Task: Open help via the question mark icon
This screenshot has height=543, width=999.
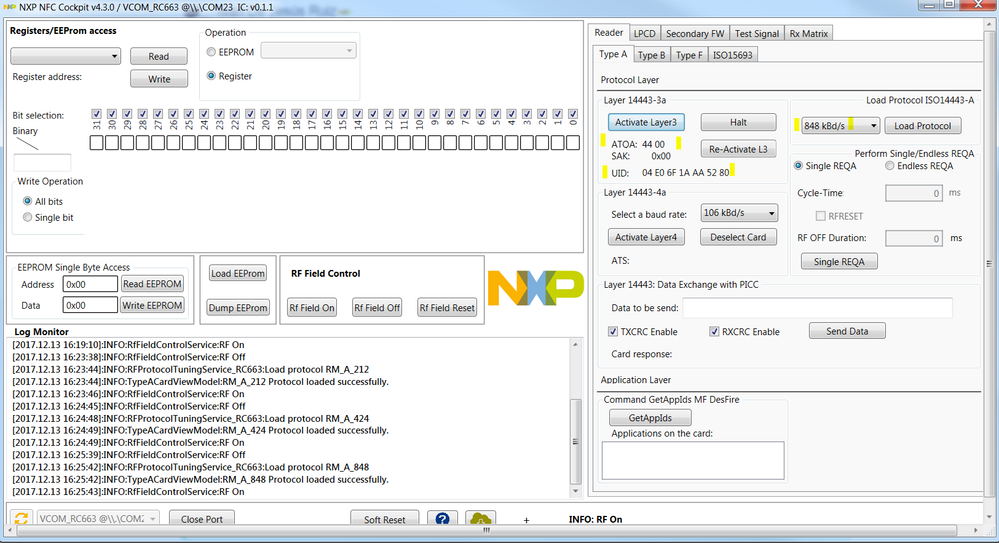Action: (x=442, y=519)
